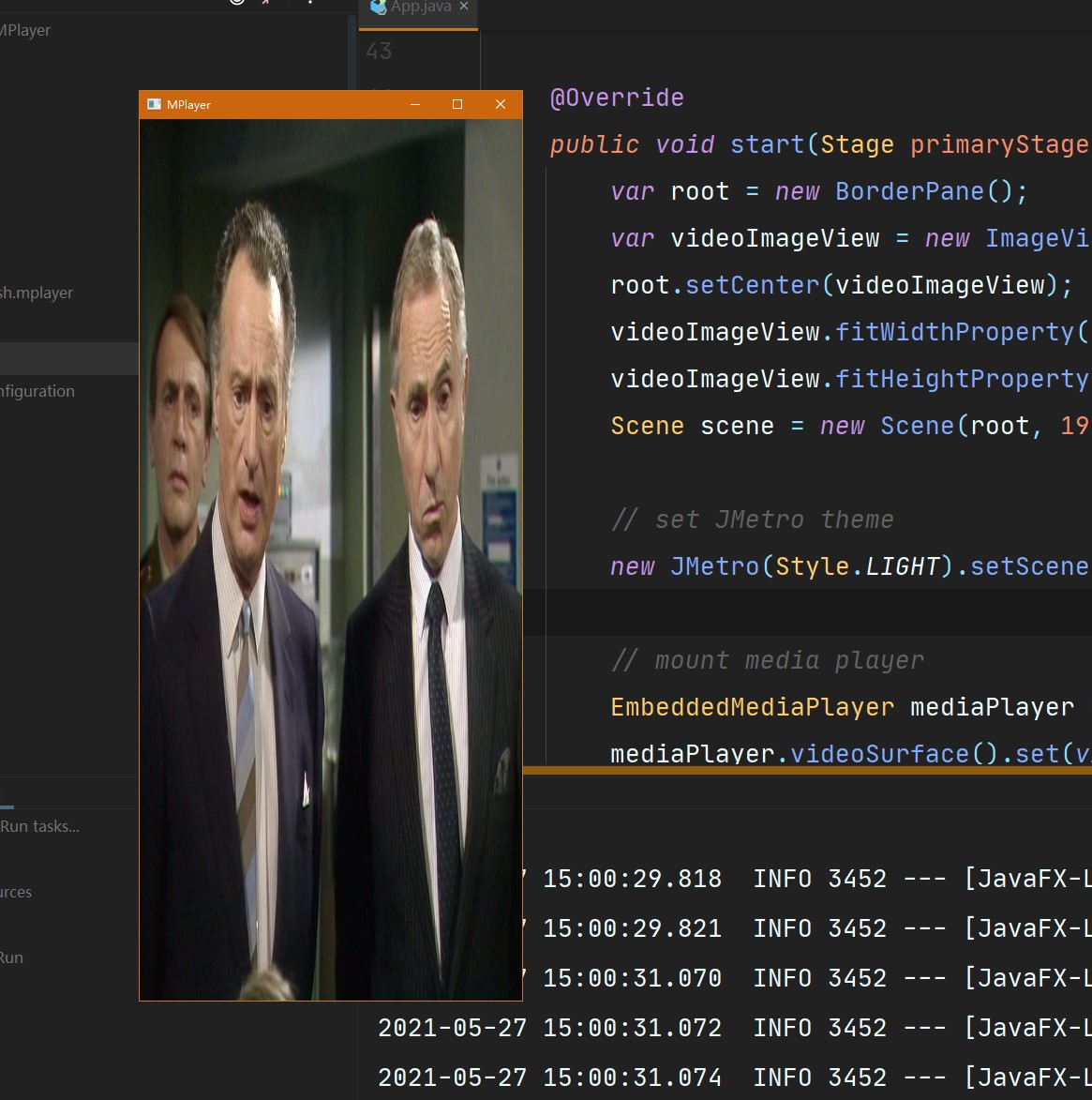The height and width of the screenshot is (1100, 1092).
Task: Click the 15:00:31.070 log line
Action: point(806,979)
